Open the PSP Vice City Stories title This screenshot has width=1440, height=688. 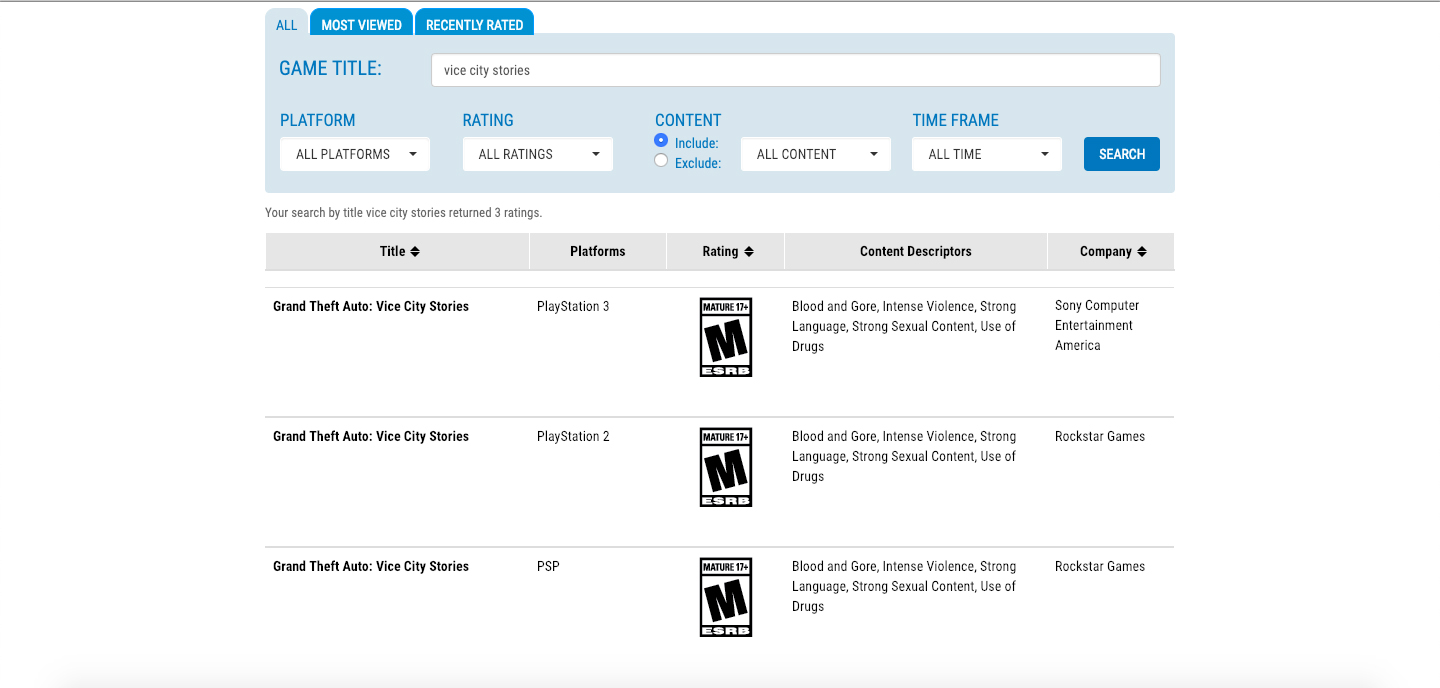(371, 567)
